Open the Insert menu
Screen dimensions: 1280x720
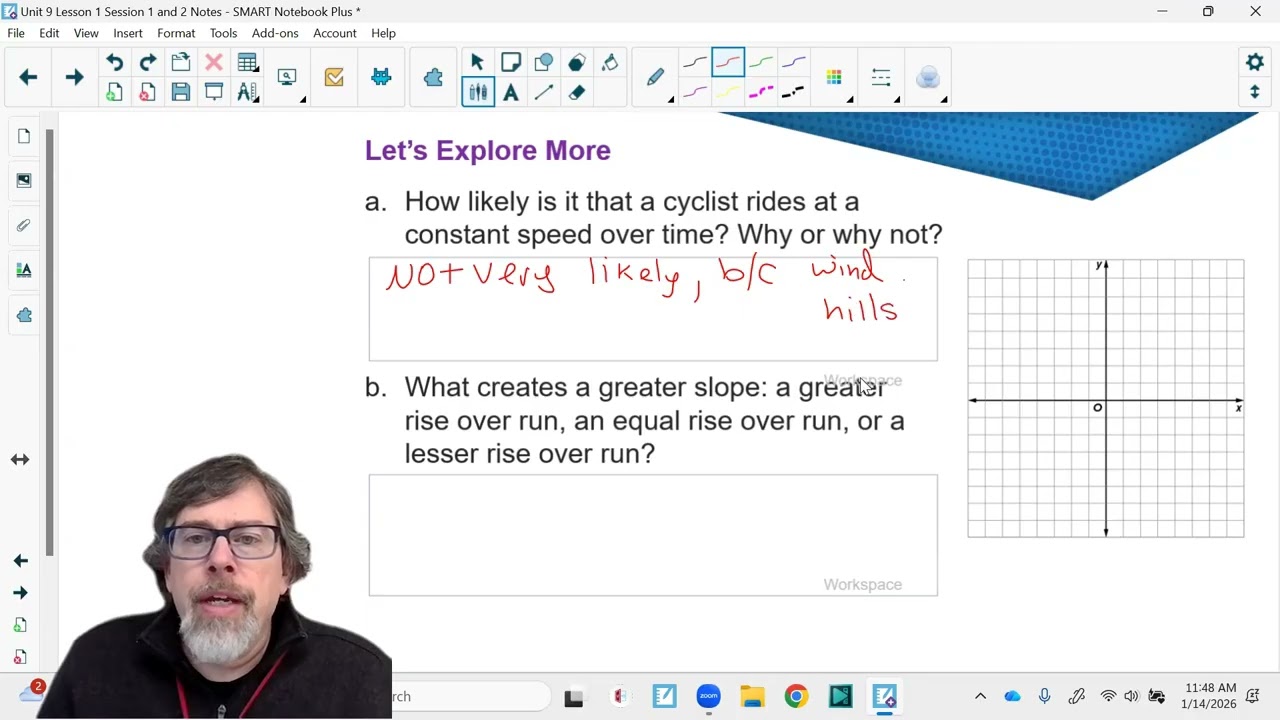tap(128, 33)
